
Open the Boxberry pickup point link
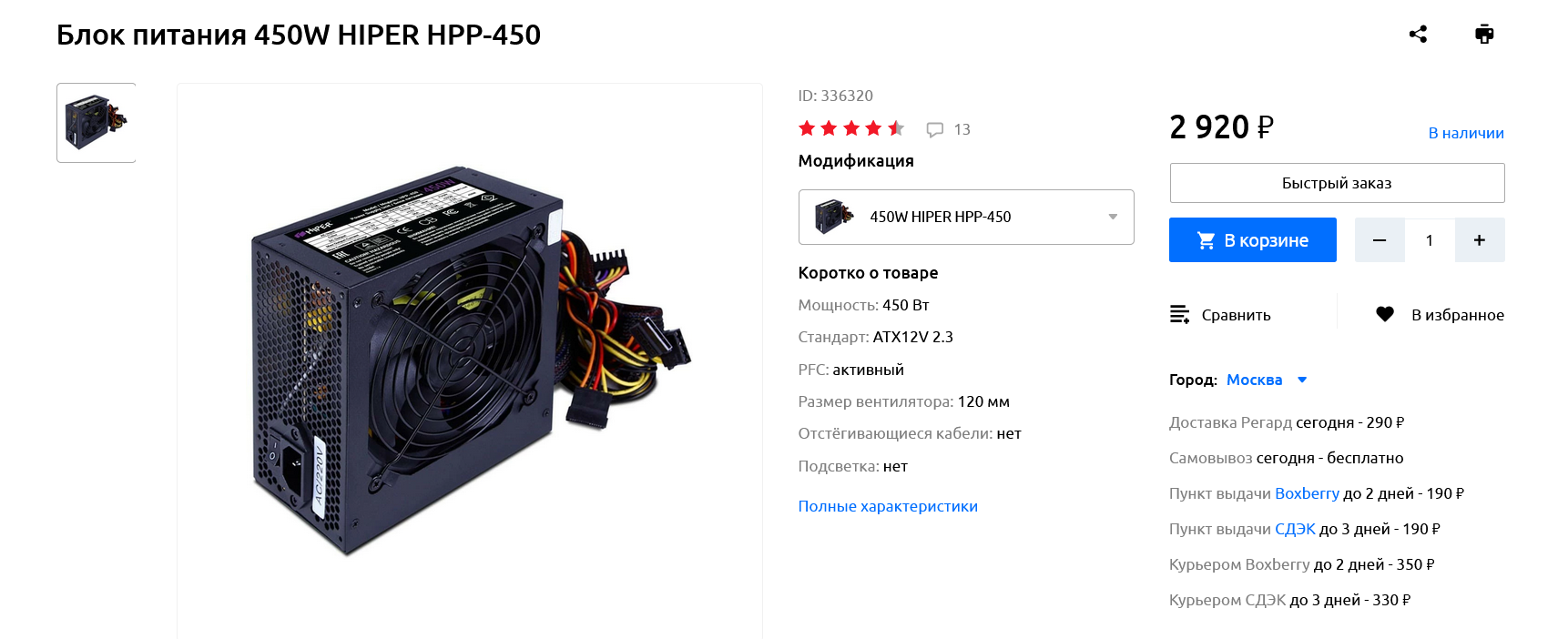[1307, 493]
